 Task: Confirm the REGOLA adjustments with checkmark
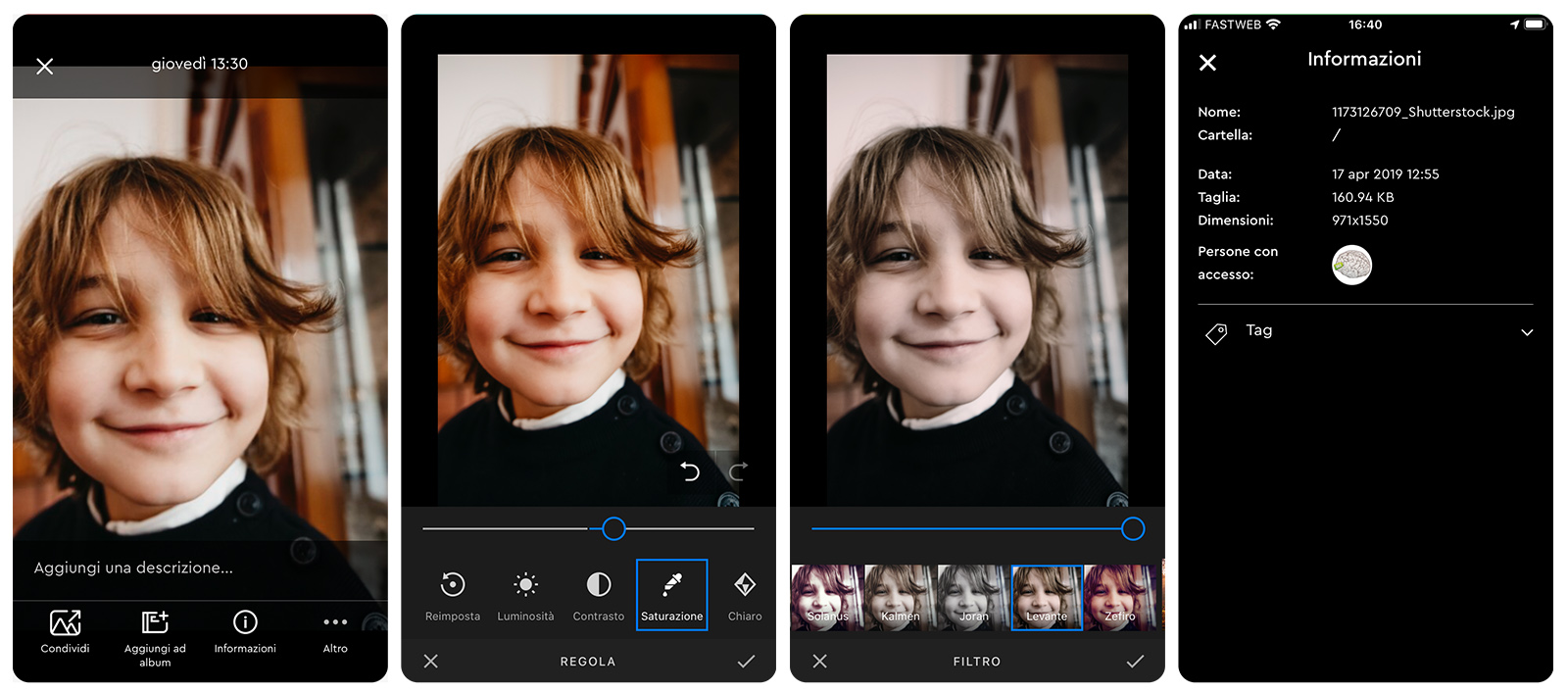746,662
